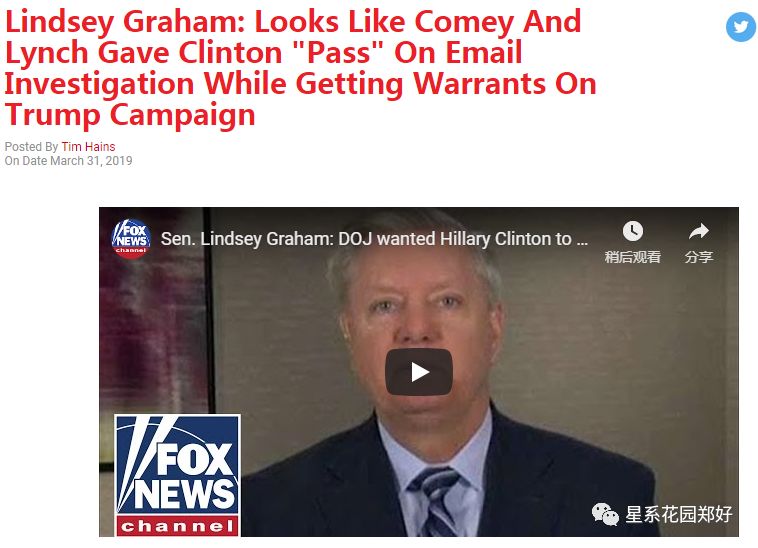Click the WeChat watermark icon
758x548 pixels.
pyautogui.click(x=605, y=514)
